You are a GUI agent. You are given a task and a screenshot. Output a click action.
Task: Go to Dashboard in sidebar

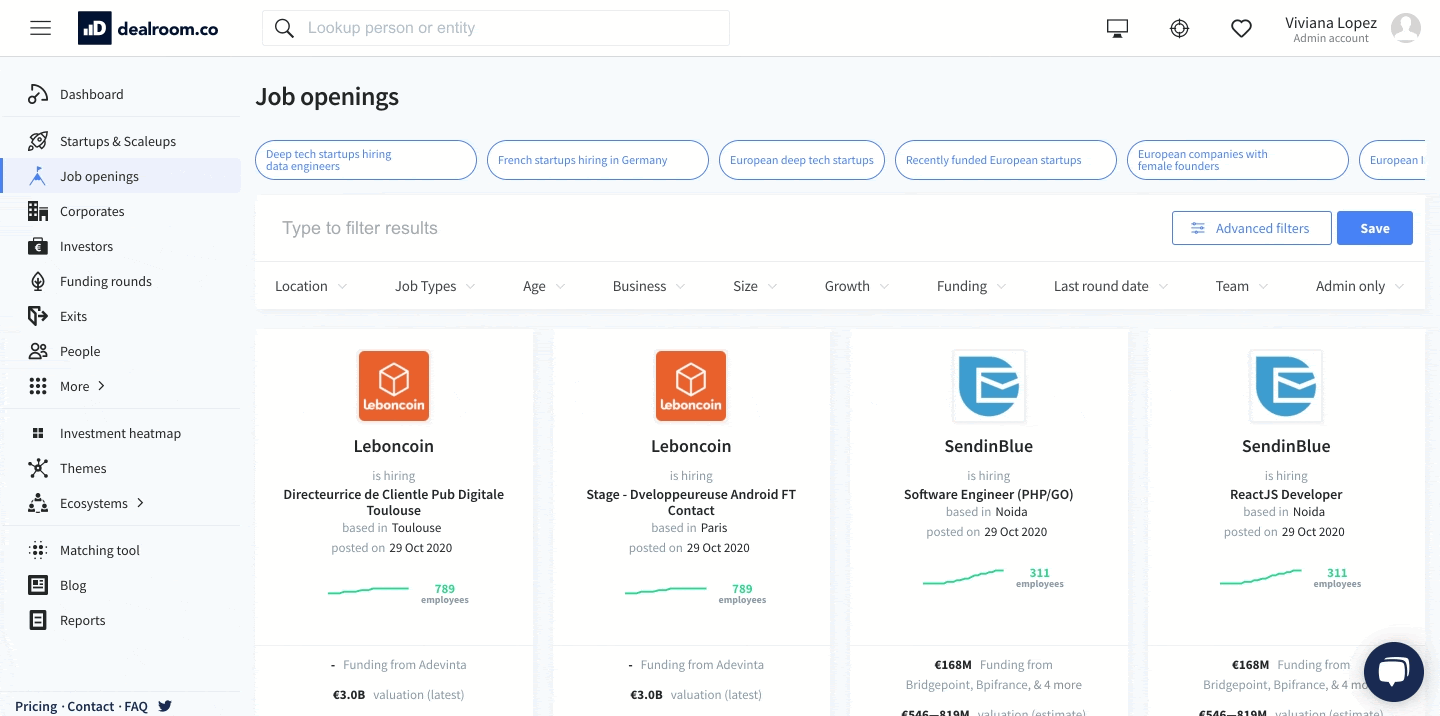pos(92,94)
